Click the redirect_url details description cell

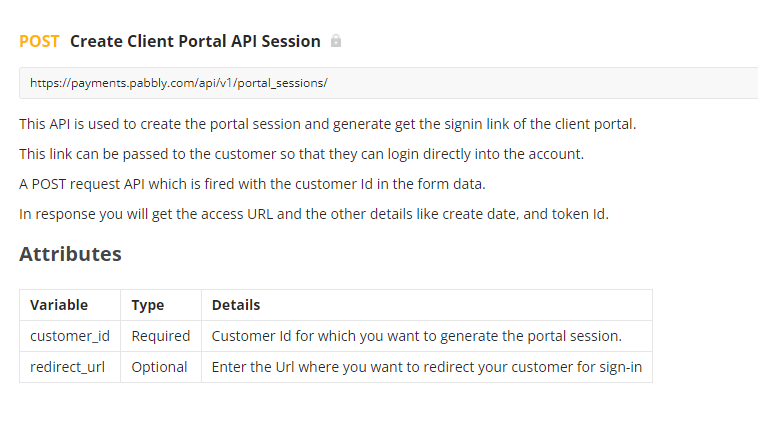click(427, 367)
